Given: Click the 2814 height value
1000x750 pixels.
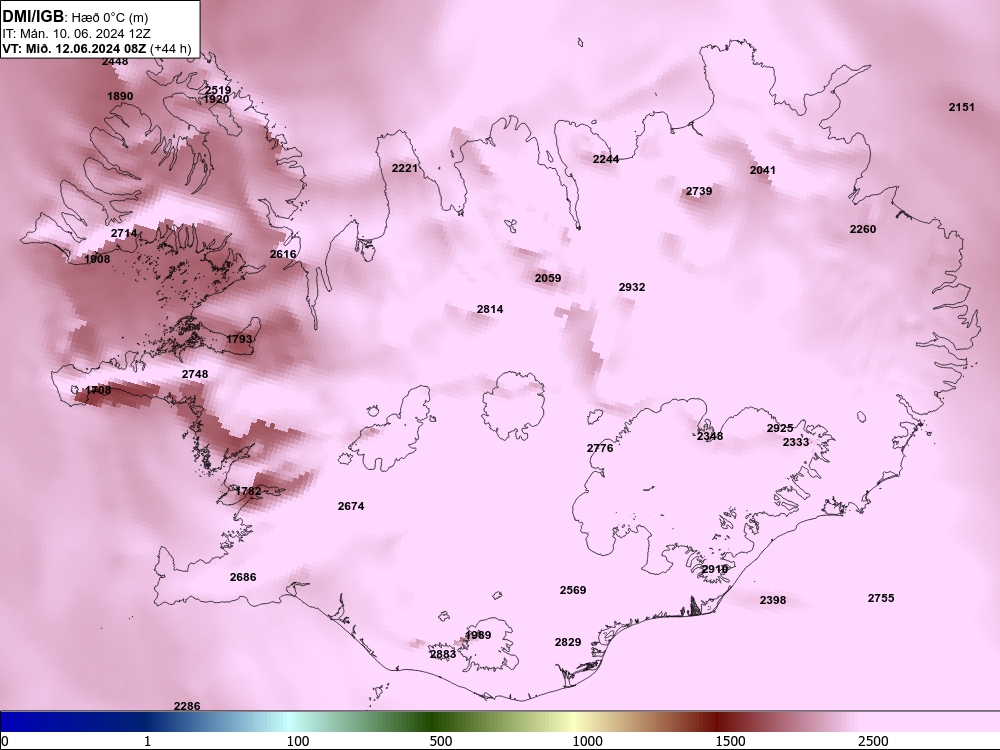Looking at the screenshot, I should (x=490, y=309).
